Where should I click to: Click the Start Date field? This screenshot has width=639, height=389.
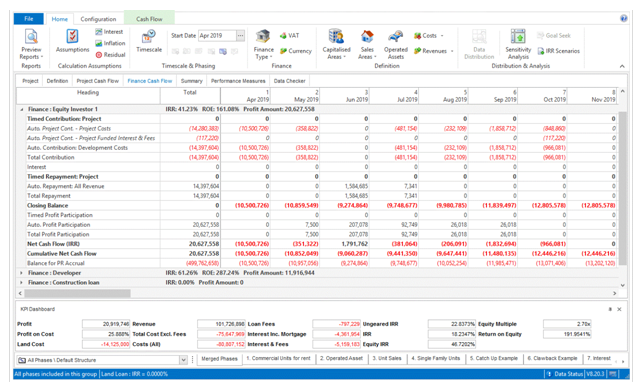[x=217, y=36]
